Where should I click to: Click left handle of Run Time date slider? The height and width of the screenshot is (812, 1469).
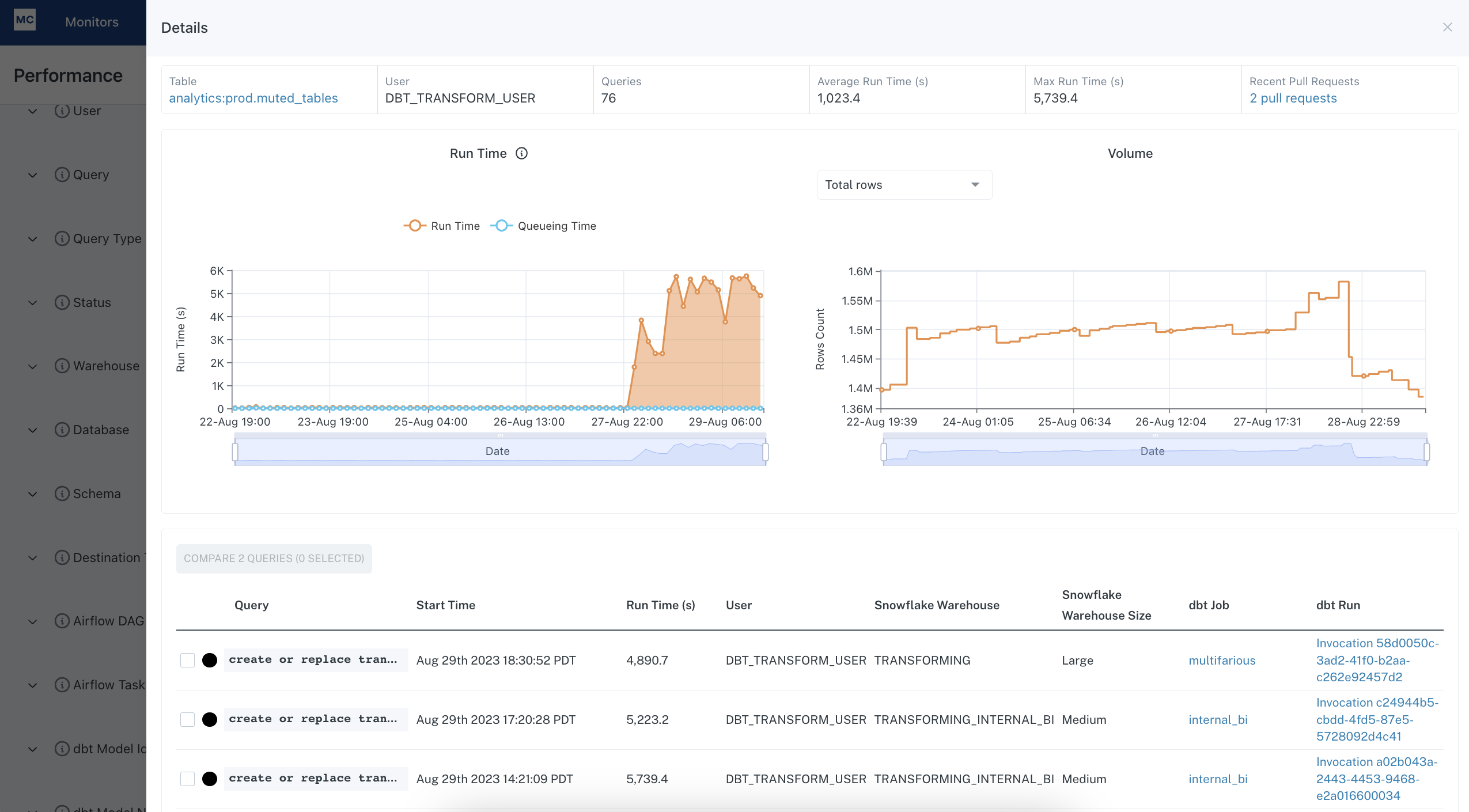[x=235, y=451]
